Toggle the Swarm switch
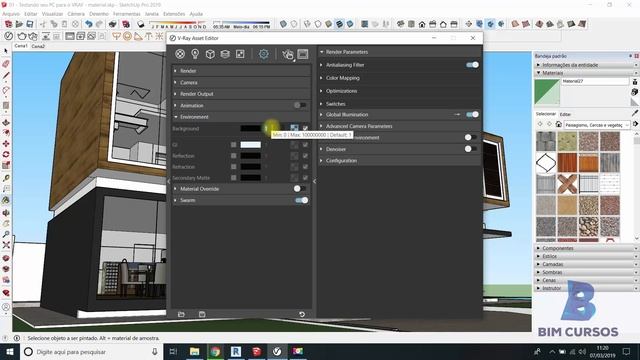640x360 pixels. pos(301,200)
